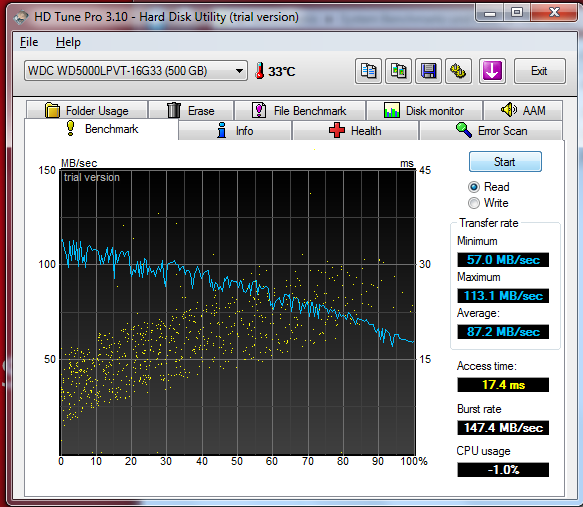Click the copy screenshot to clipboard icon
Image resolution: width=583 pixels, height=507 pixels.
[398, 71]
